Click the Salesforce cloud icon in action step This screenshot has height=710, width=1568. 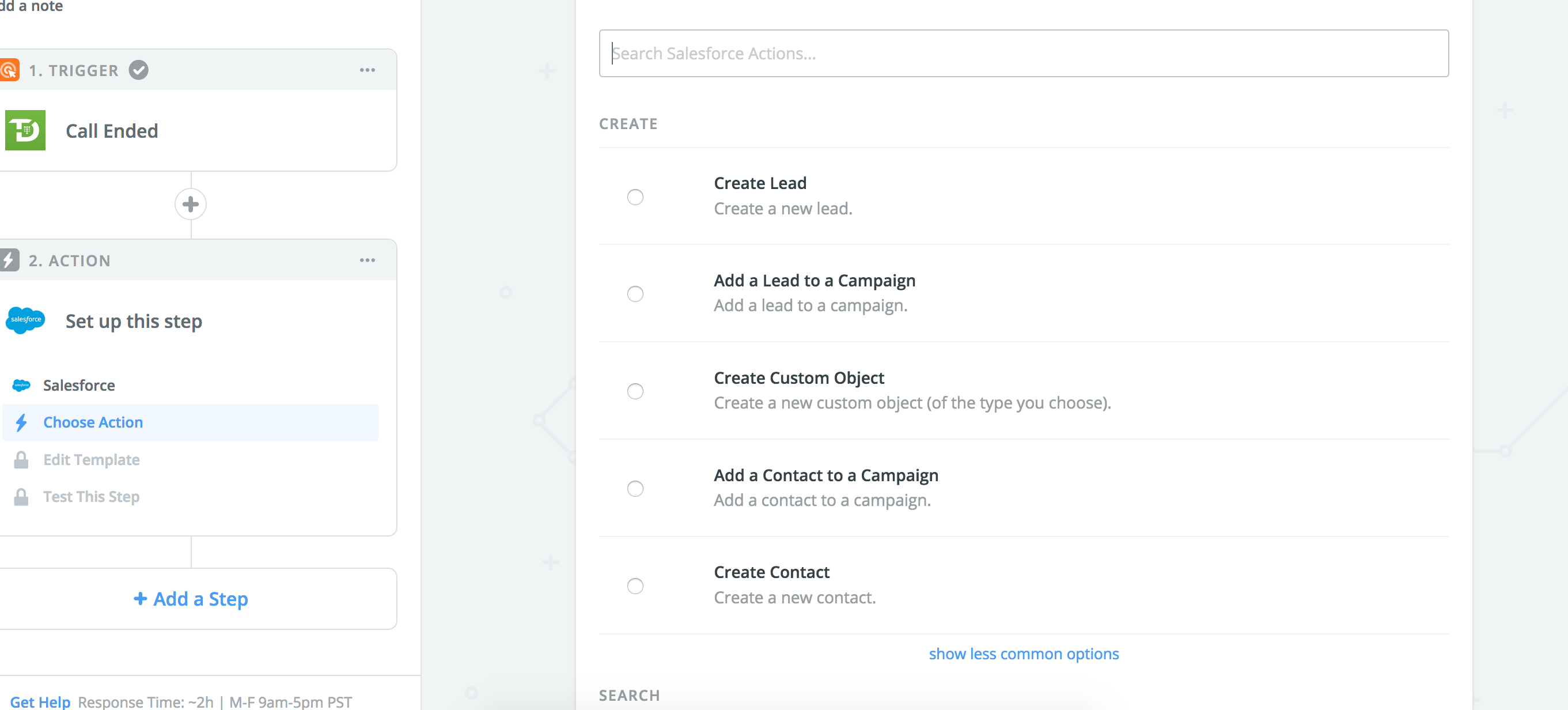click(x=27, y=320)
